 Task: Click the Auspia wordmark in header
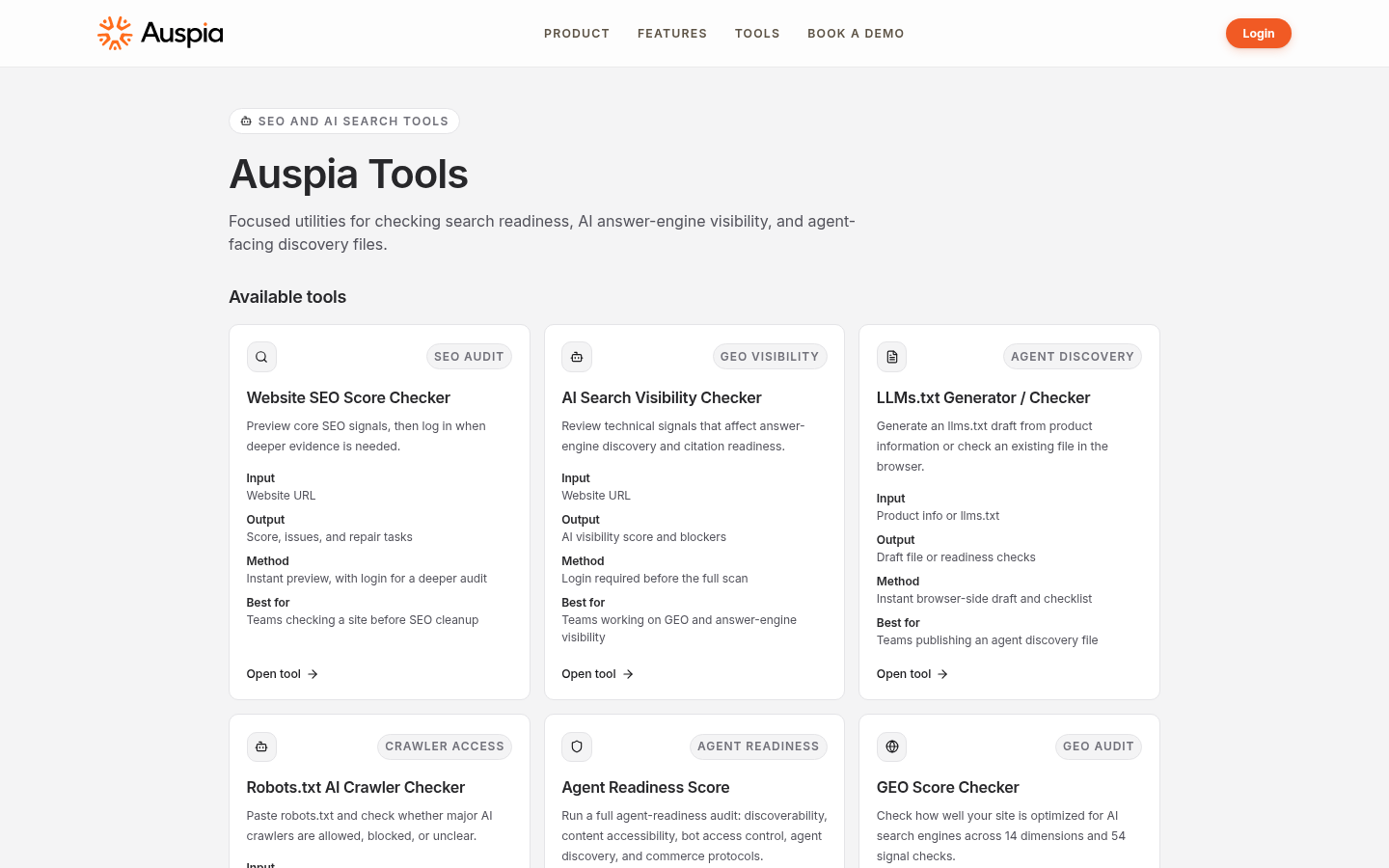[x=181, y=34]
